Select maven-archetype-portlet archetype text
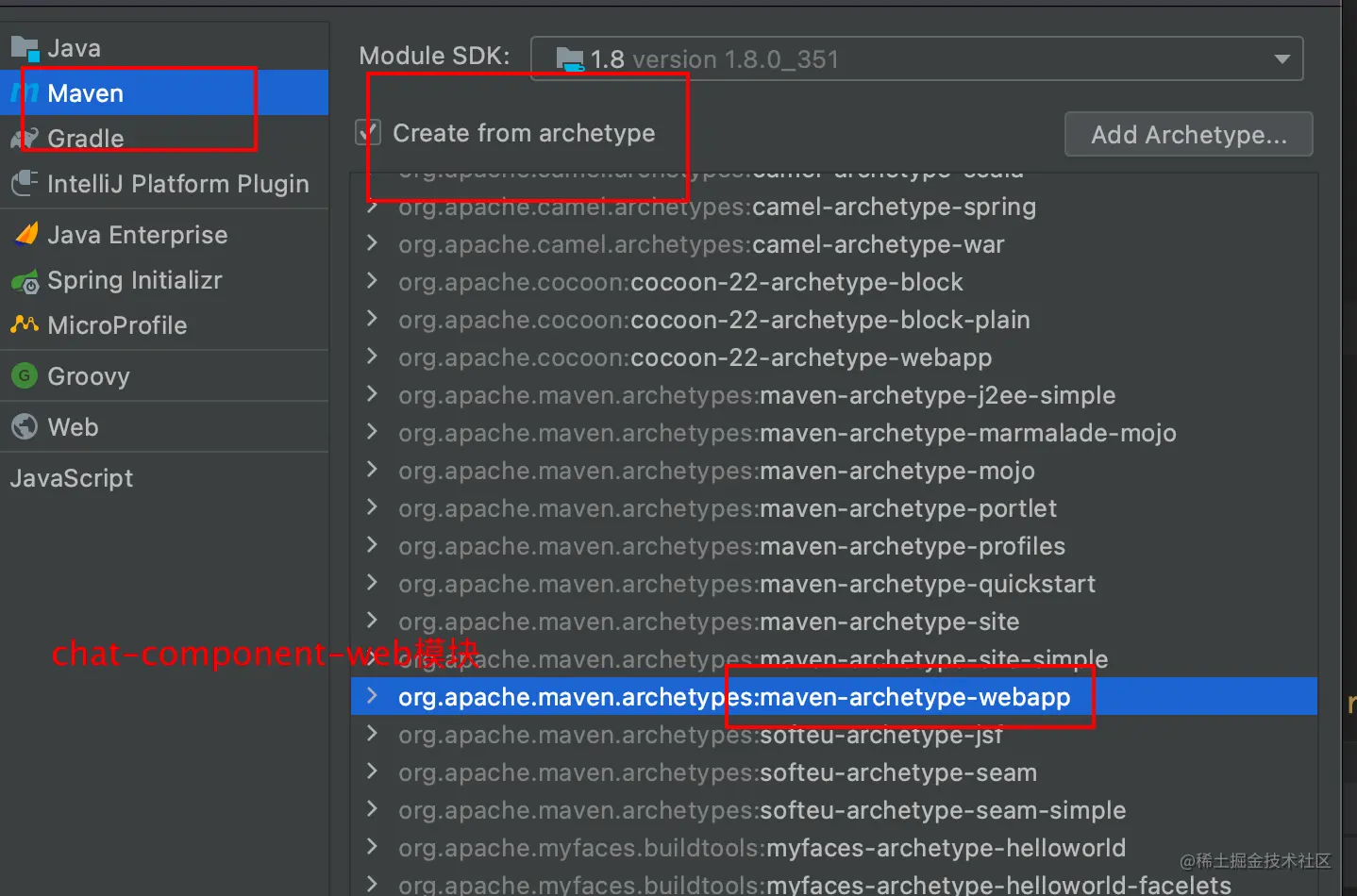Screen dimensions: 1357x896 click(728, 508)
